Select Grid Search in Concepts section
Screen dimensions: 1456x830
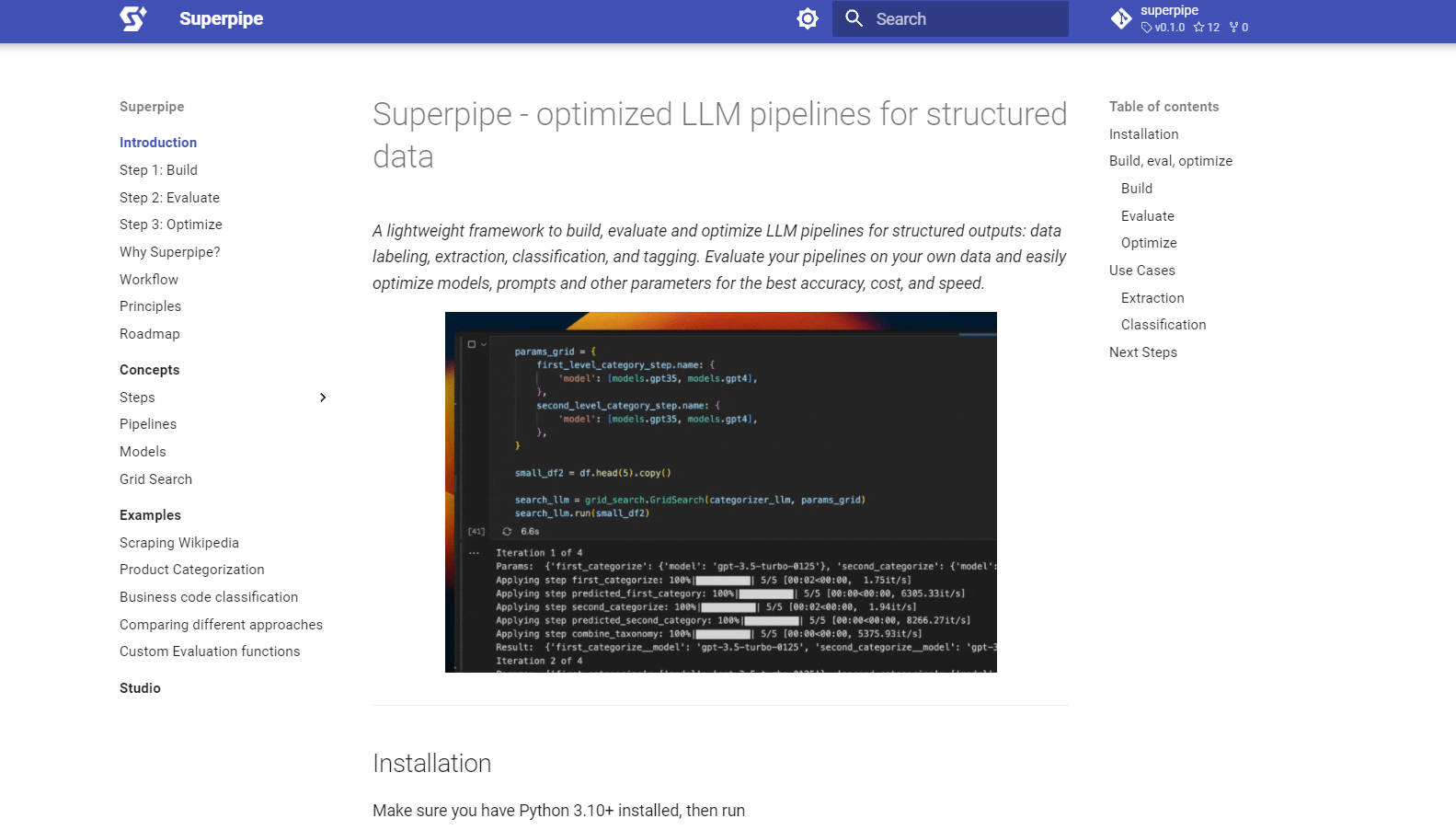[x=155, y=479]
